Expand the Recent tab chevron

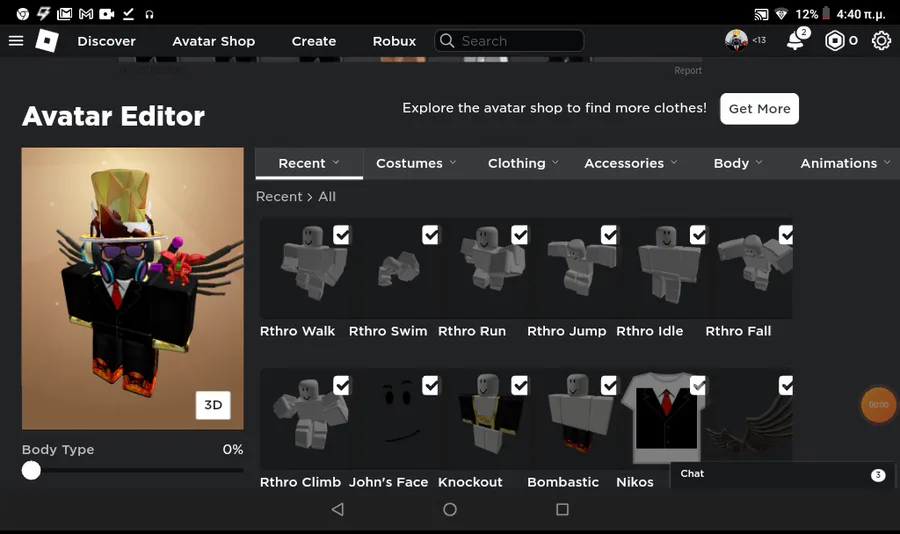coord(336,162)
